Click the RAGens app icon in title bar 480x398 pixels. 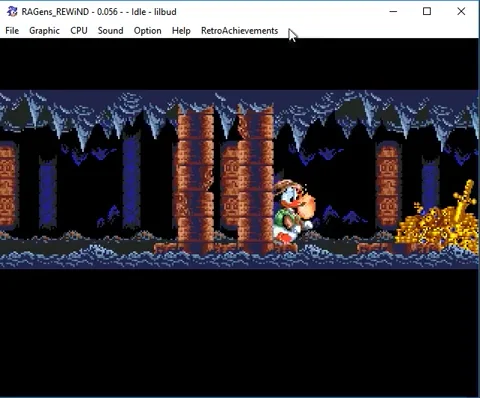tap(12, 12)
